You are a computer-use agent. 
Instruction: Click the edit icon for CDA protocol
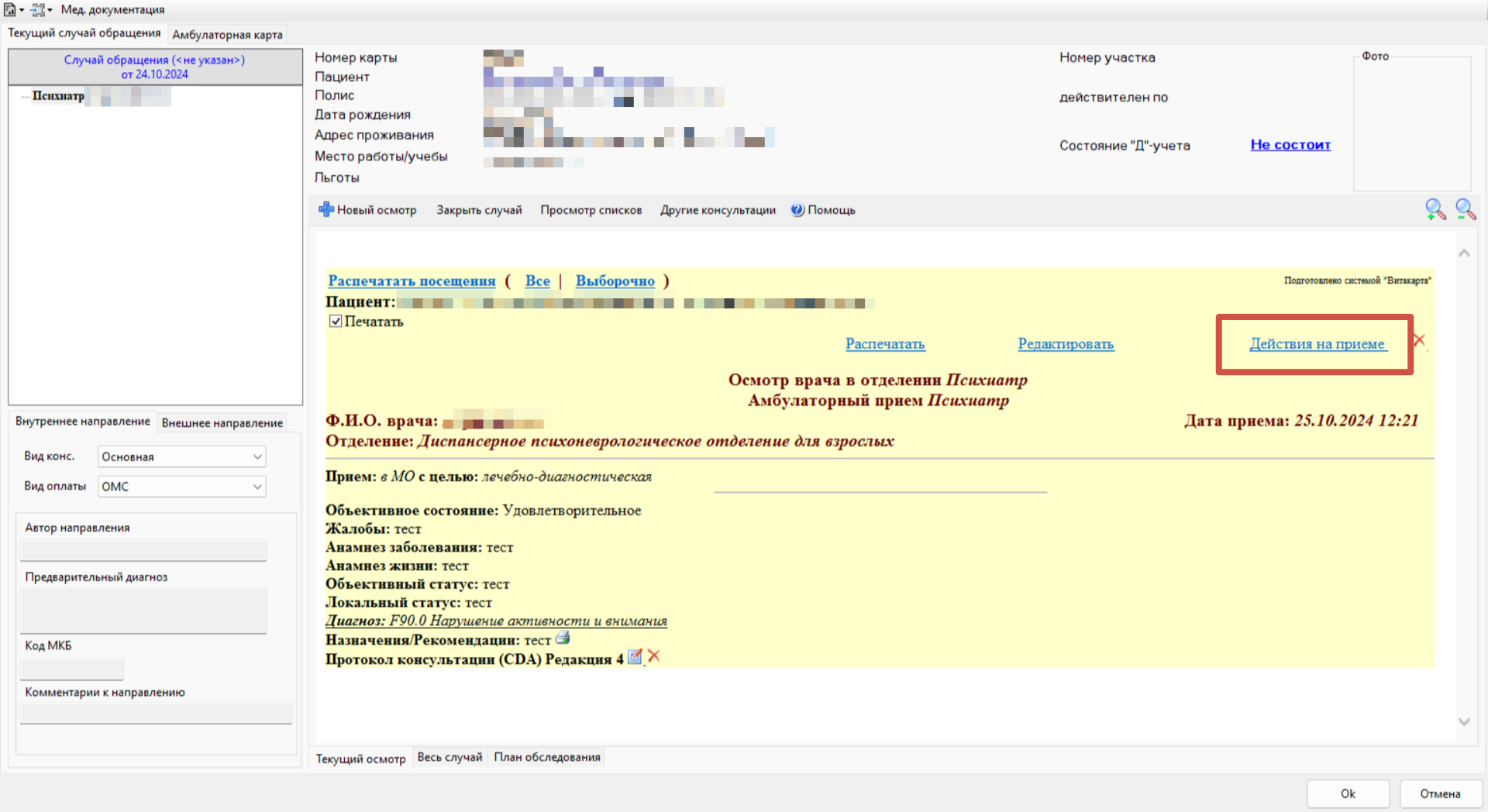(x=635, y=657)
